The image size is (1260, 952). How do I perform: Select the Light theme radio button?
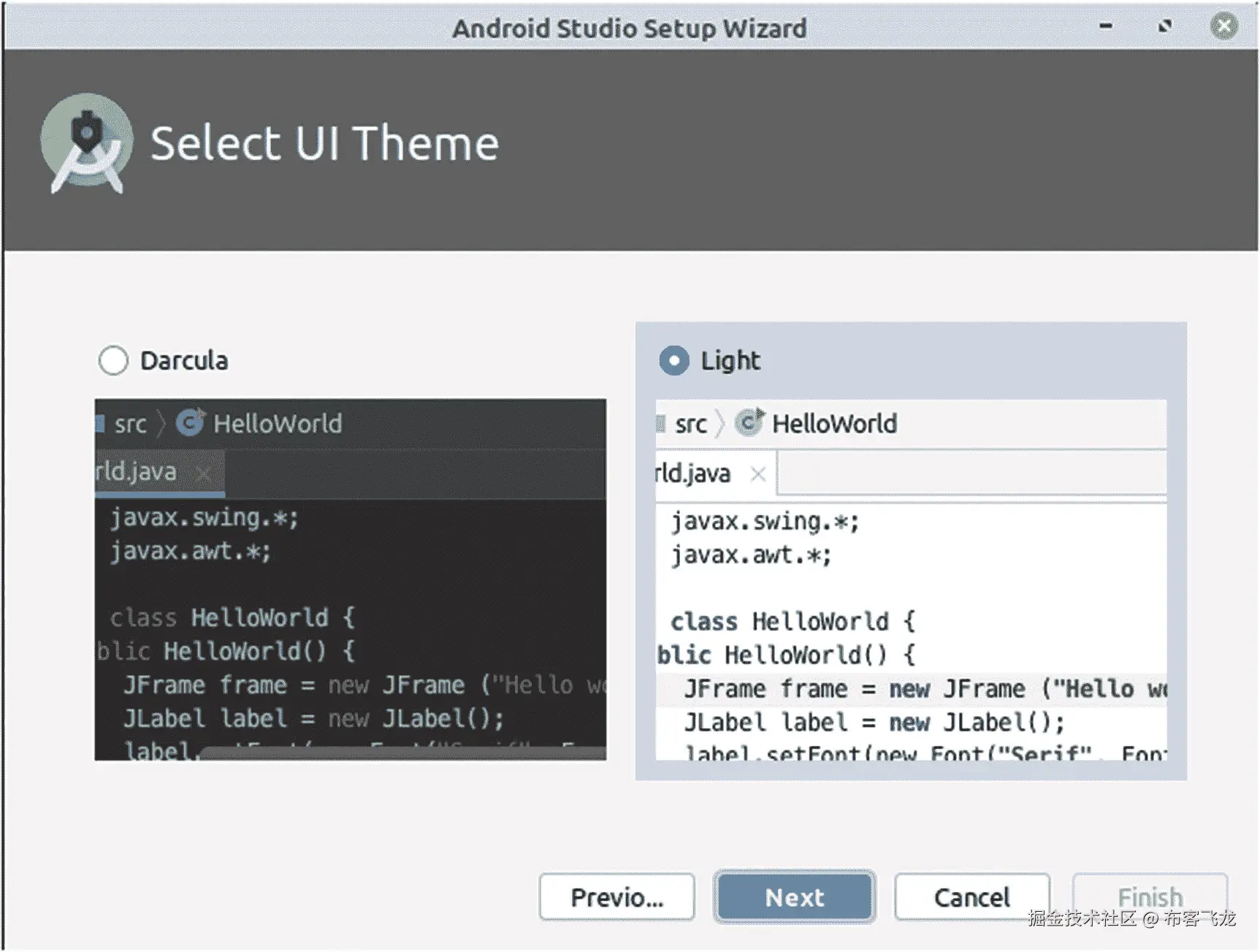pos(673,360)
